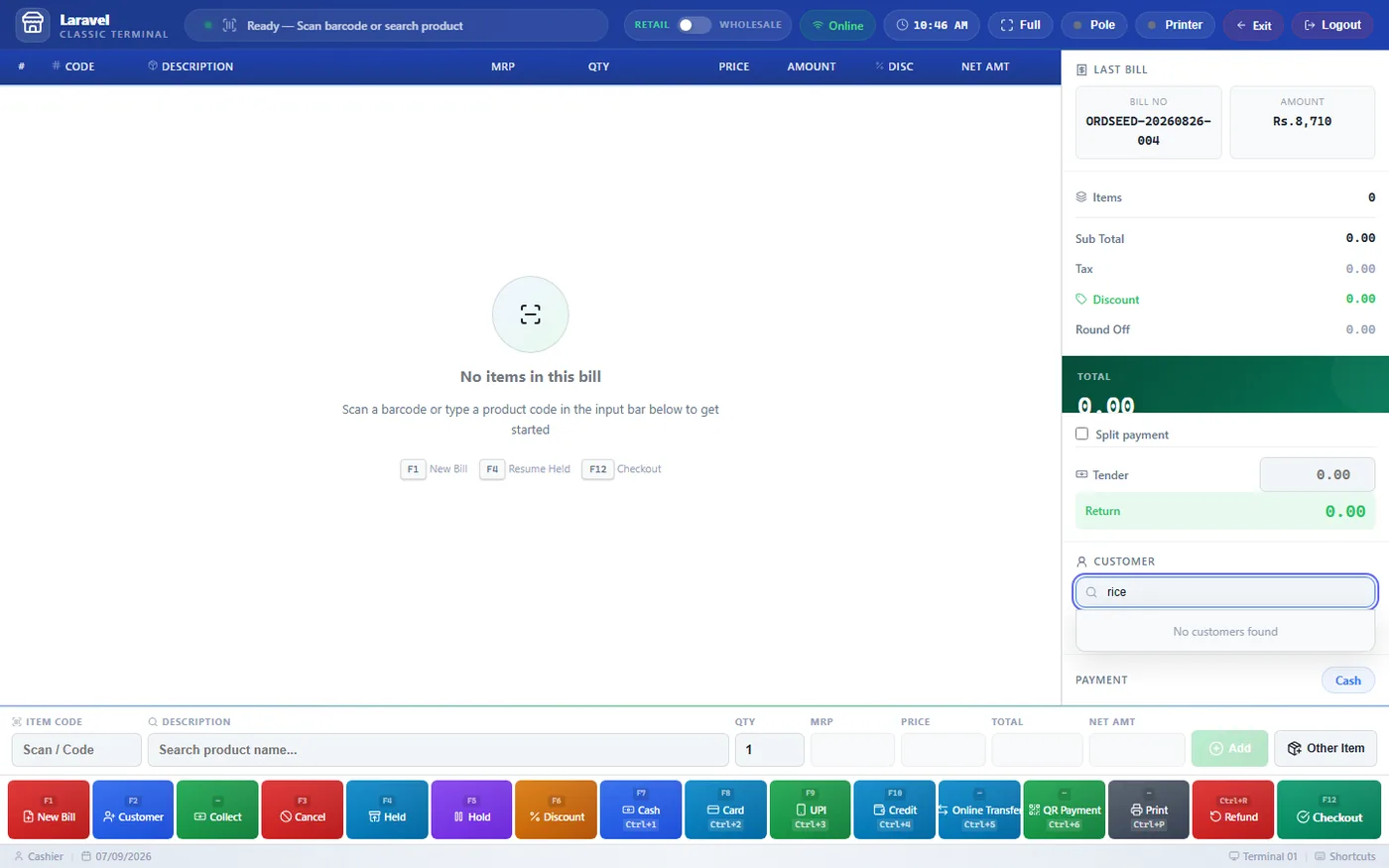Enter fullscreen with the Full button
The image size is (1389, 868).
tap(1020, 25)
